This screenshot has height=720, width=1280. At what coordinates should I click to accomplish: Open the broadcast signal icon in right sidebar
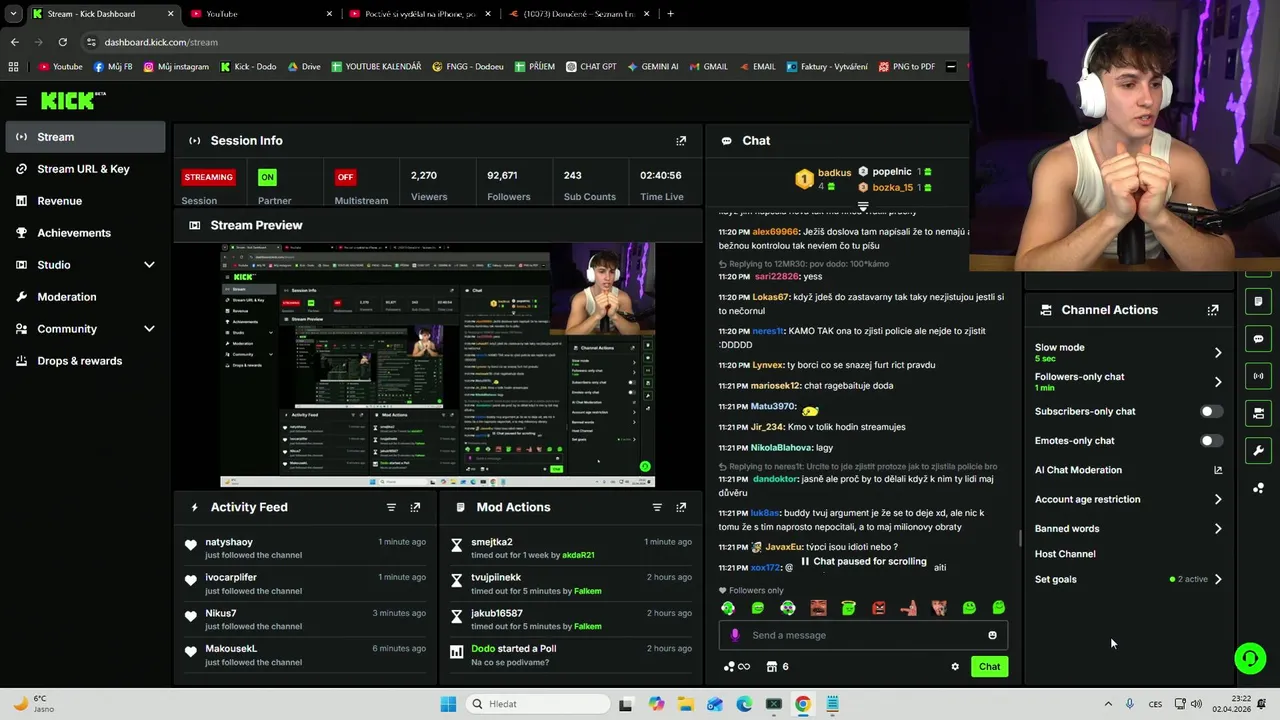(1258, 376)
